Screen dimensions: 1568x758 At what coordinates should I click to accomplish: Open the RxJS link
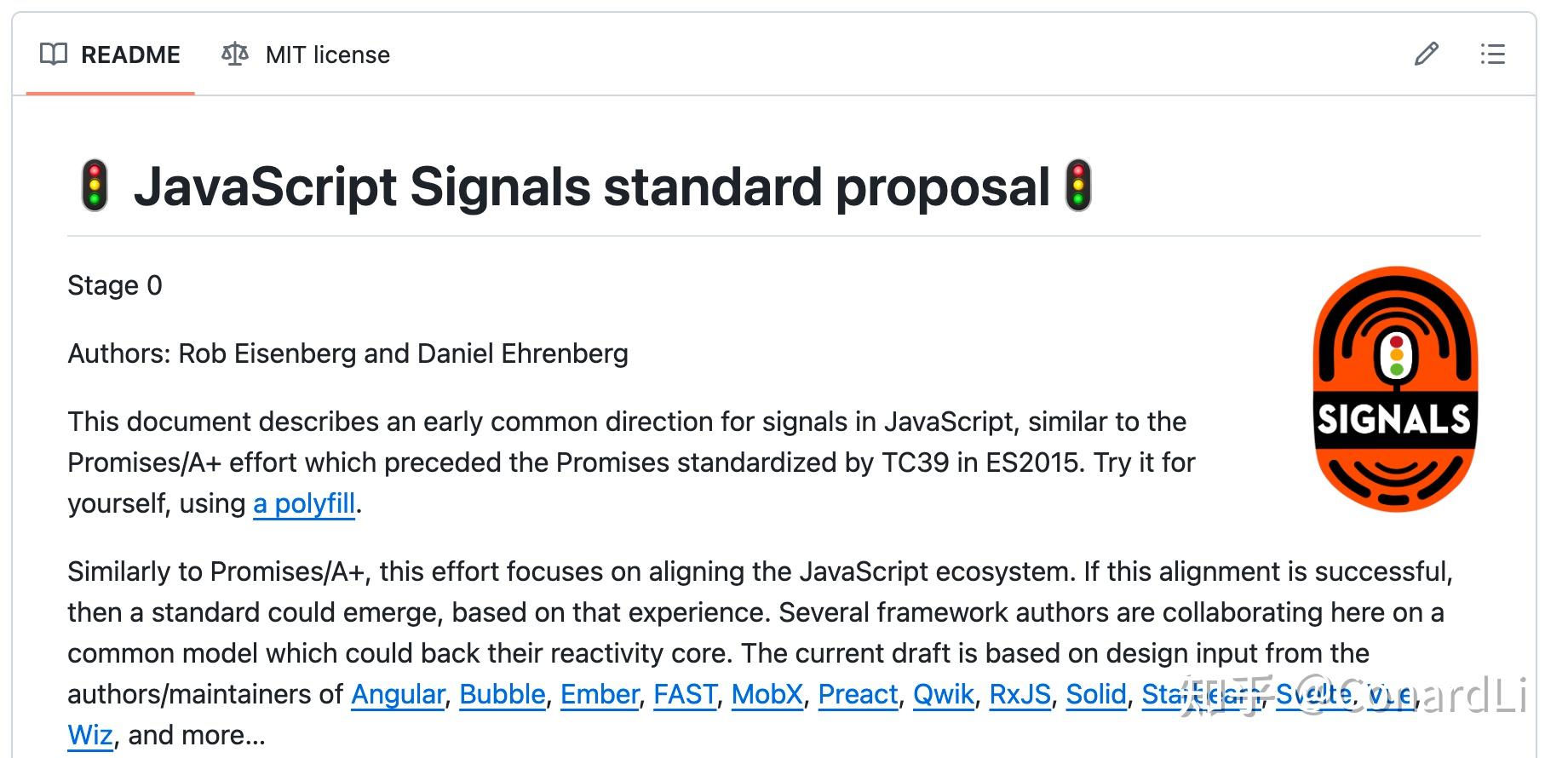[1019, 694]
